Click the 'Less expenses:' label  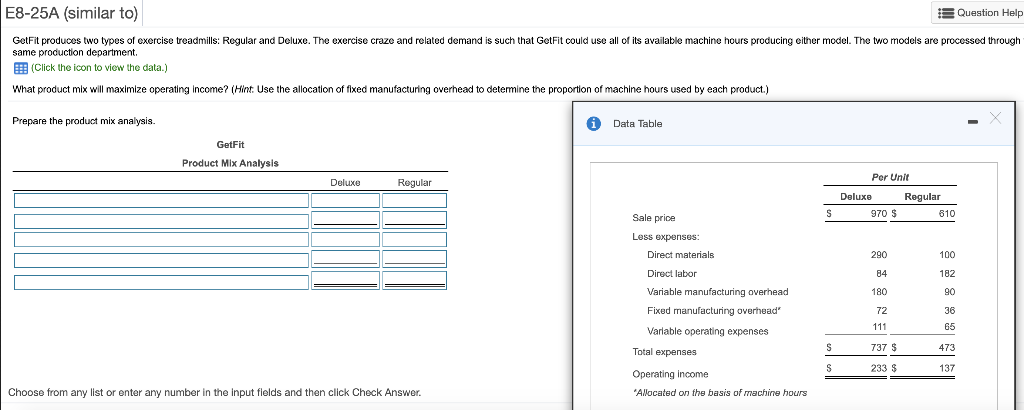665,236
